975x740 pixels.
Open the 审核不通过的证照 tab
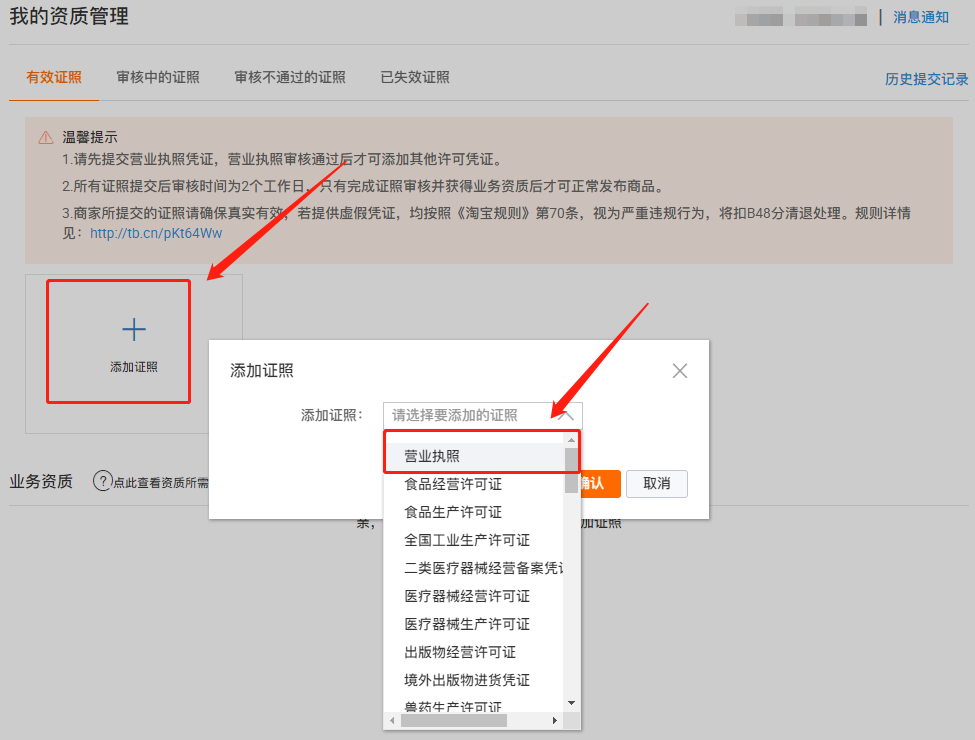pos(290,78)
